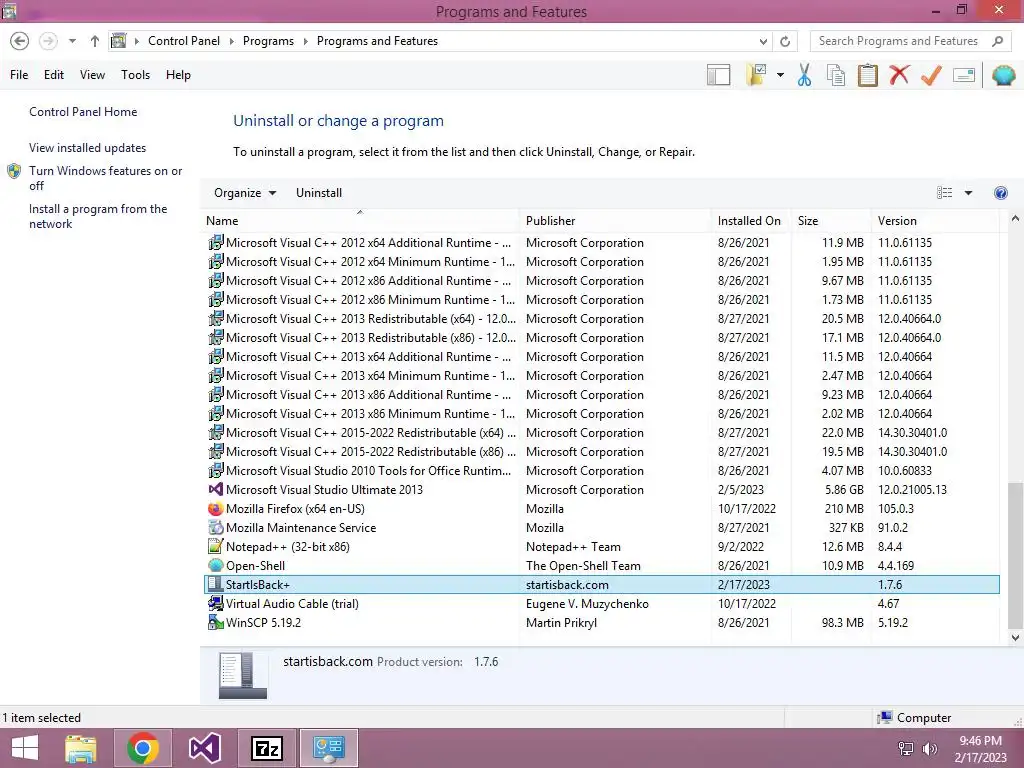This screenshot has height=768, width=1024.
Task: Refresh the Programs and Features list
Action: coord(785,41)
